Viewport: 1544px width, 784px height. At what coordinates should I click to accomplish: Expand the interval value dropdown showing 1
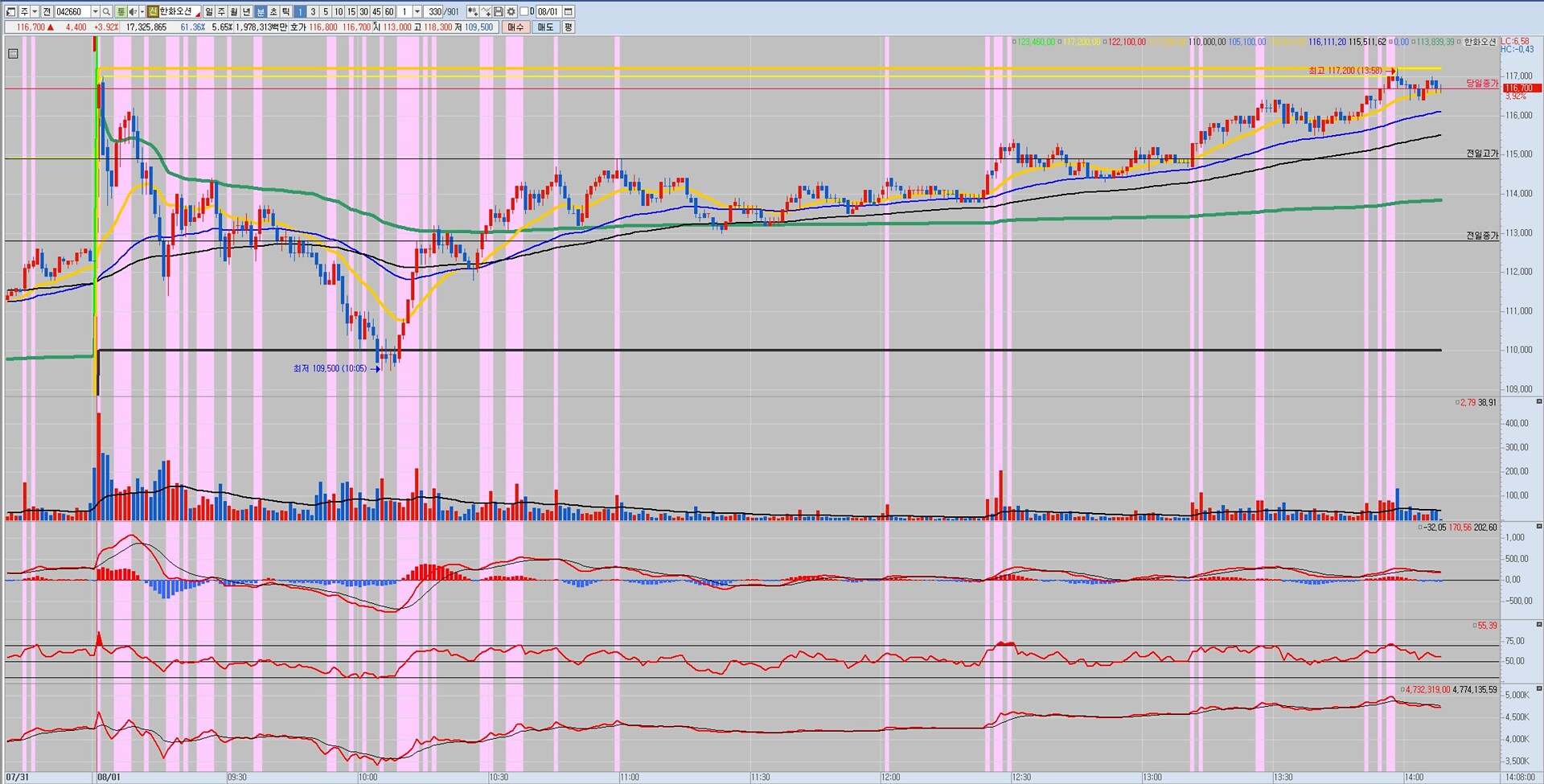(x=417, y=12)
